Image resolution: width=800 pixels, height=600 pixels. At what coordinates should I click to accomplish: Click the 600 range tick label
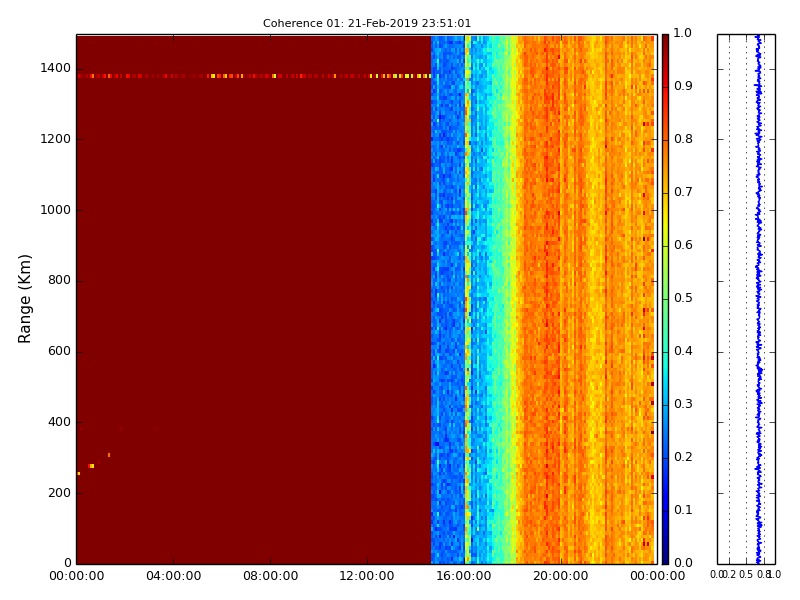59,351
